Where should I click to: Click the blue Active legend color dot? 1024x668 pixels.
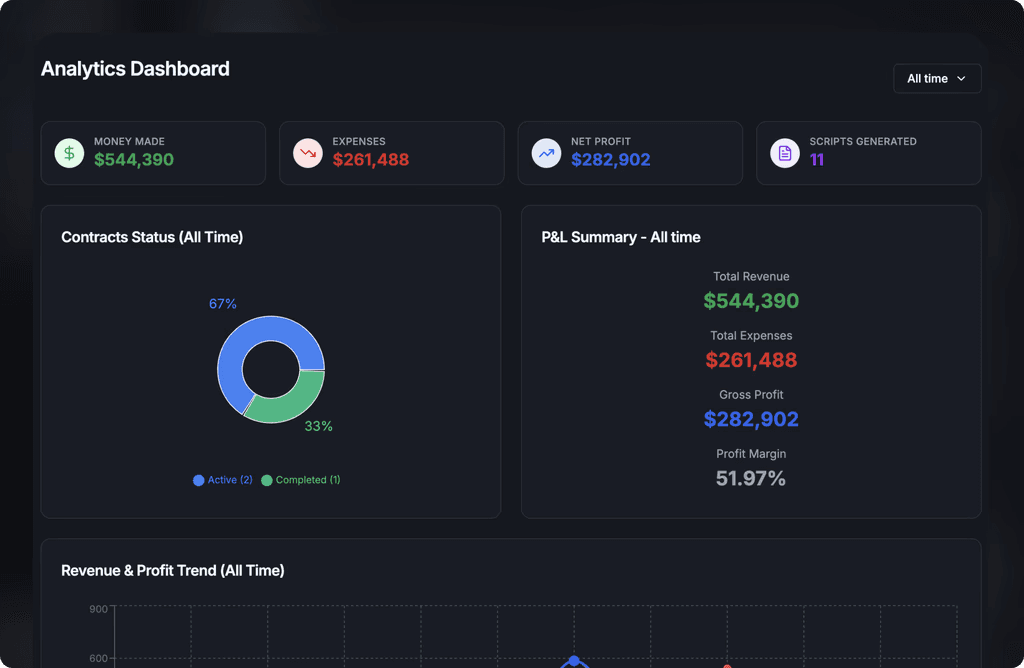pyautogui.click(x=199, y=481)
